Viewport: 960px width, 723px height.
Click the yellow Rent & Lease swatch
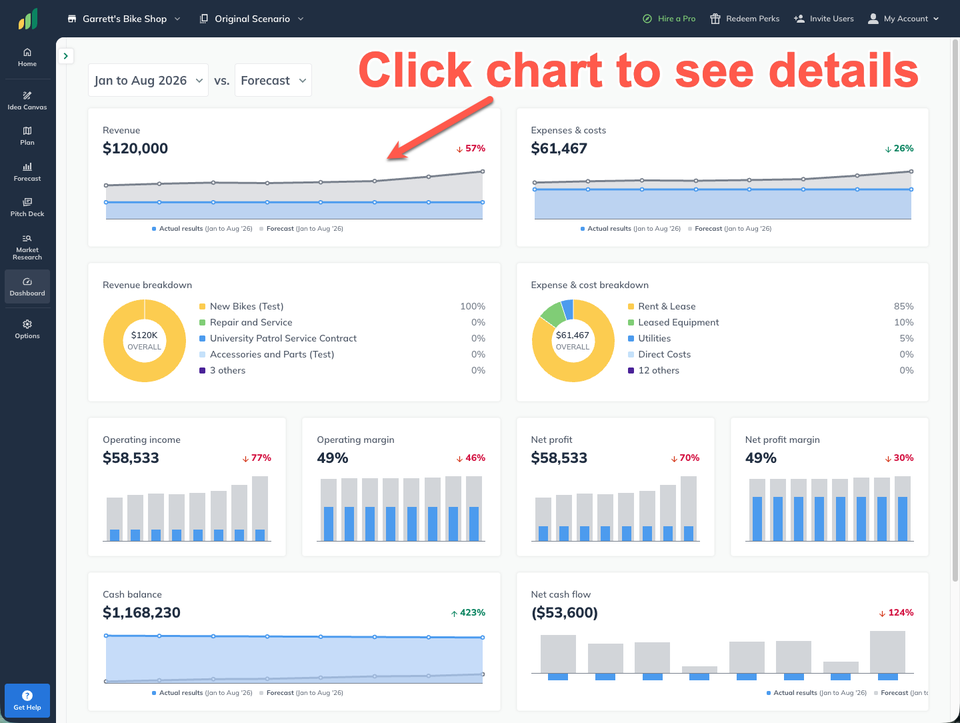(631, 307)
